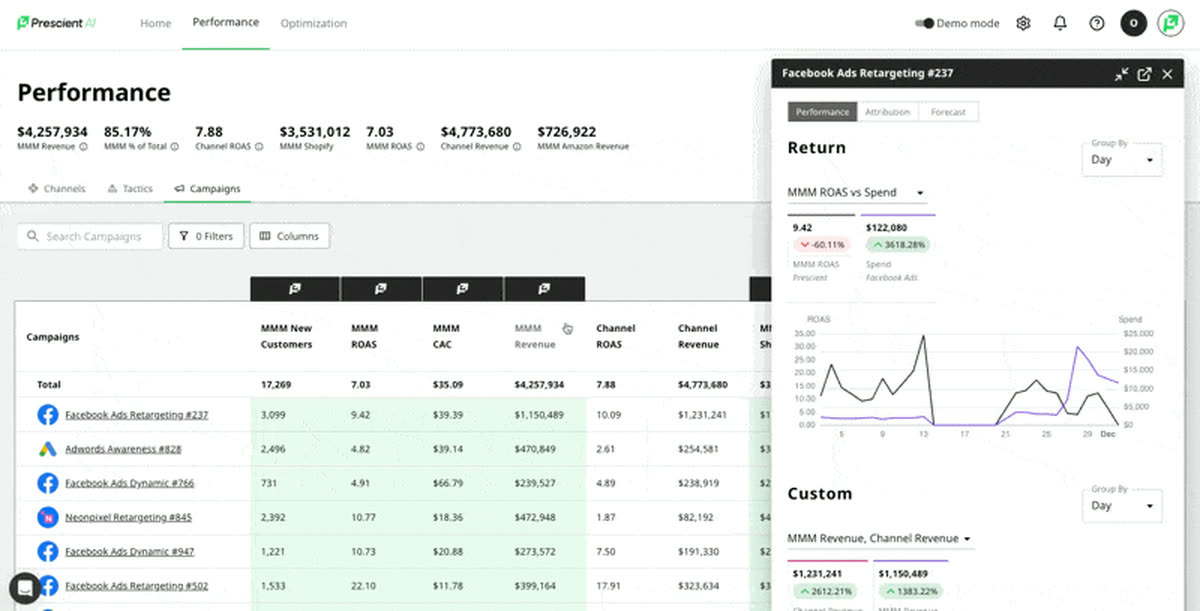Image resolution: width=1200 pixels, height=611 pixels.
Task: Open the 0 Filters button
Action: coord(205,236)
